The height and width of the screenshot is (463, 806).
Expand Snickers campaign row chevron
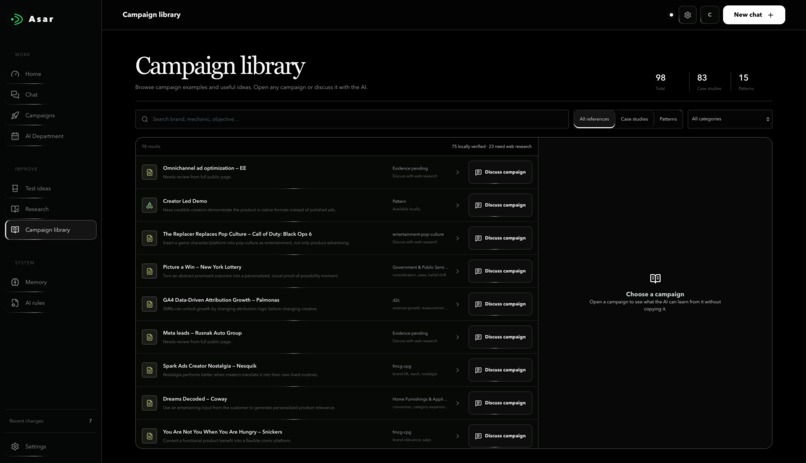[457, 436]
